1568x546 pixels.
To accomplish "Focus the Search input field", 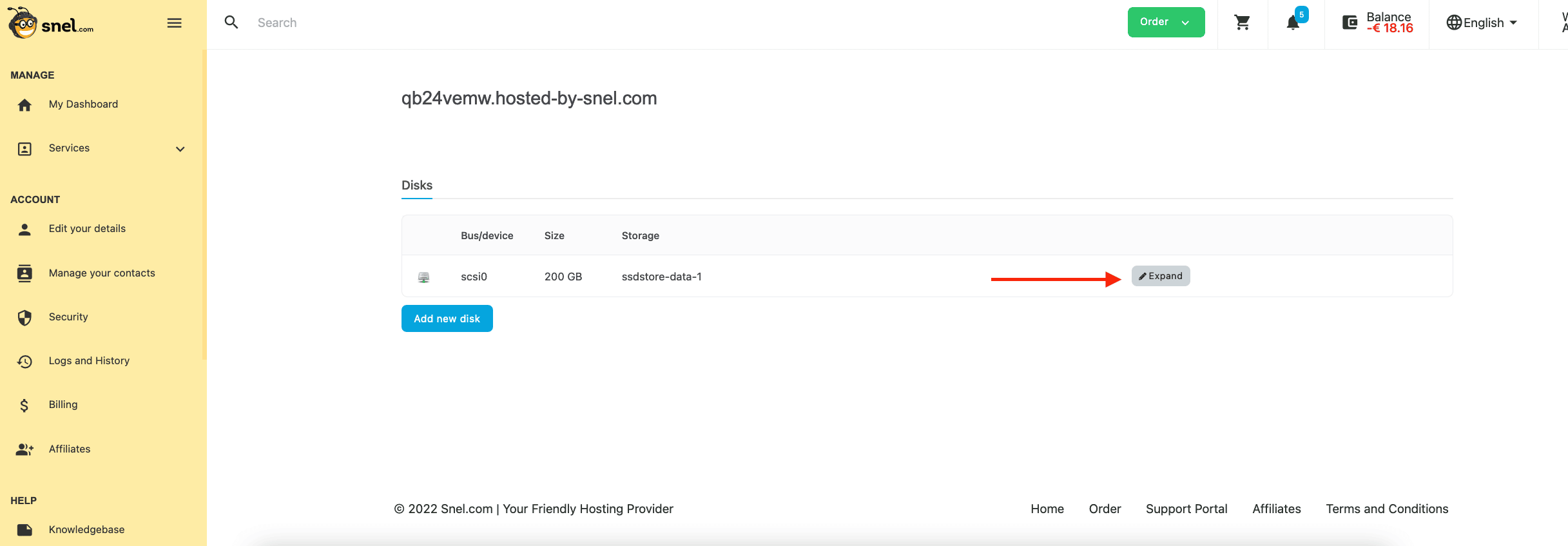I will click(516, 23).
